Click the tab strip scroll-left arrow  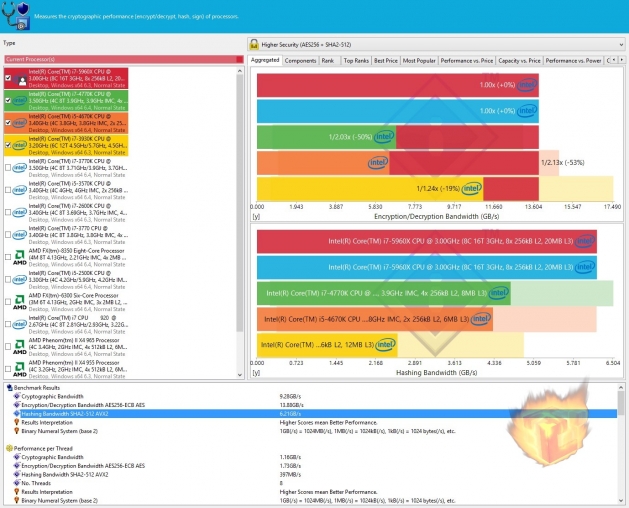coord(614,60)
